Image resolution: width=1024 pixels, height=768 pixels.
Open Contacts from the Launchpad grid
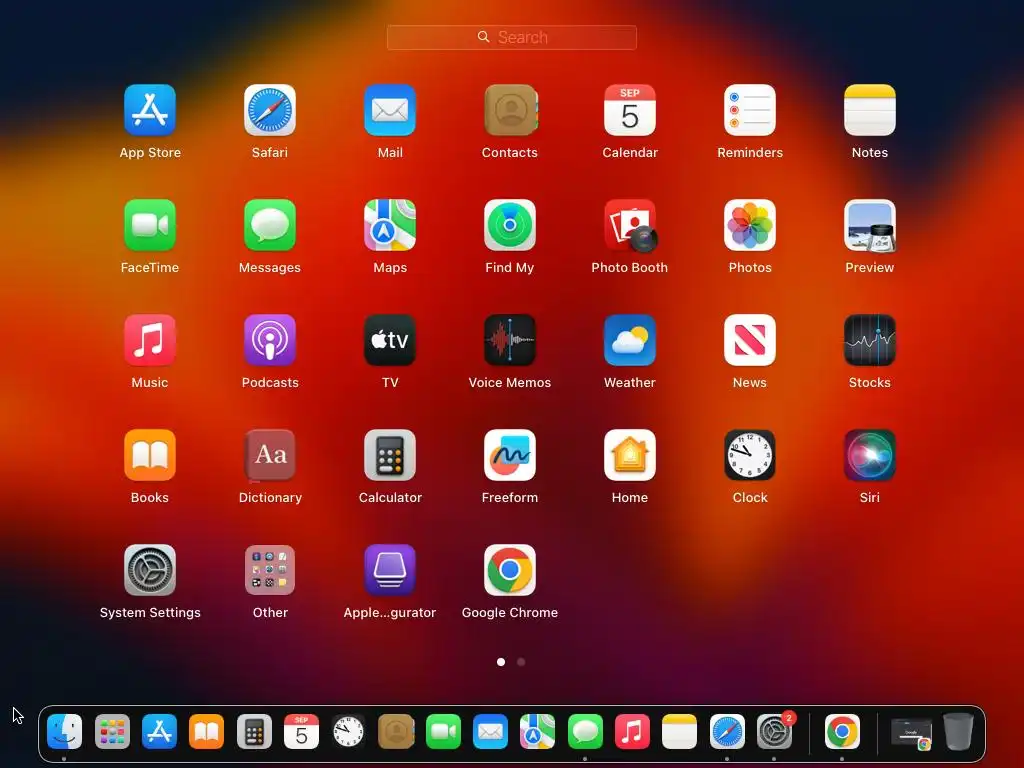[510, 110]
